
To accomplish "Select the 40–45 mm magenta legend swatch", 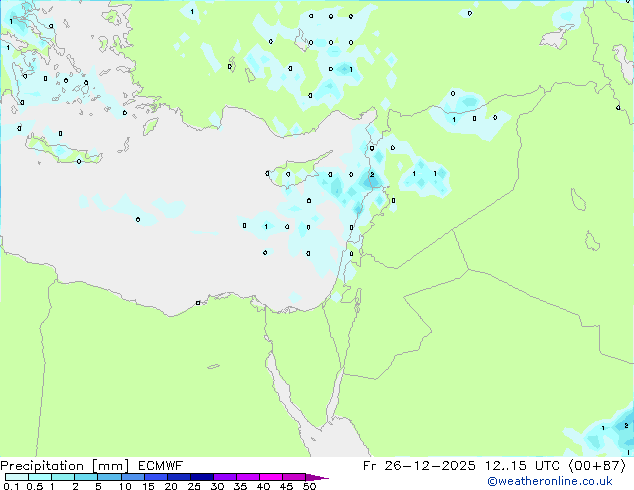I will [x=271, y=477].
